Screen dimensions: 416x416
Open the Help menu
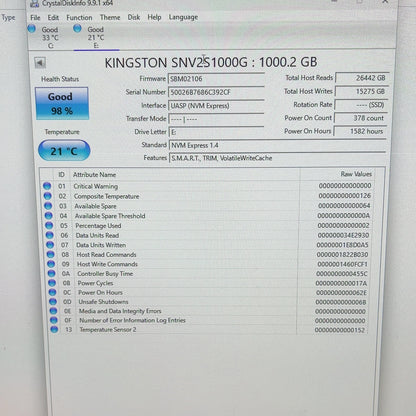pos(154,17)
